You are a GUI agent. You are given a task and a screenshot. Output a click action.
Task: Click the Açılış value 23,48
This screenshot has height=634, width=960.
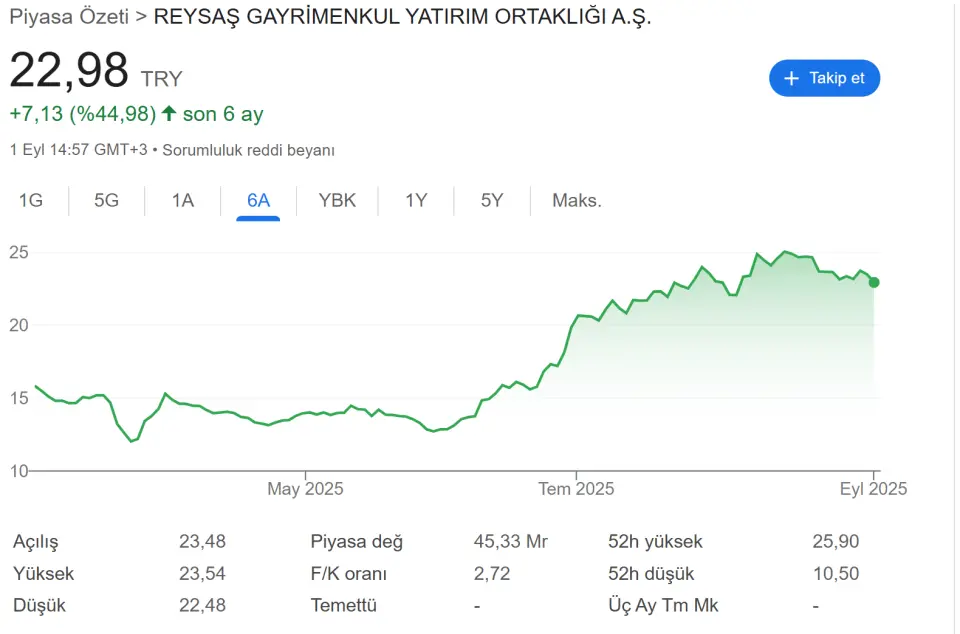tap(202, 541)
